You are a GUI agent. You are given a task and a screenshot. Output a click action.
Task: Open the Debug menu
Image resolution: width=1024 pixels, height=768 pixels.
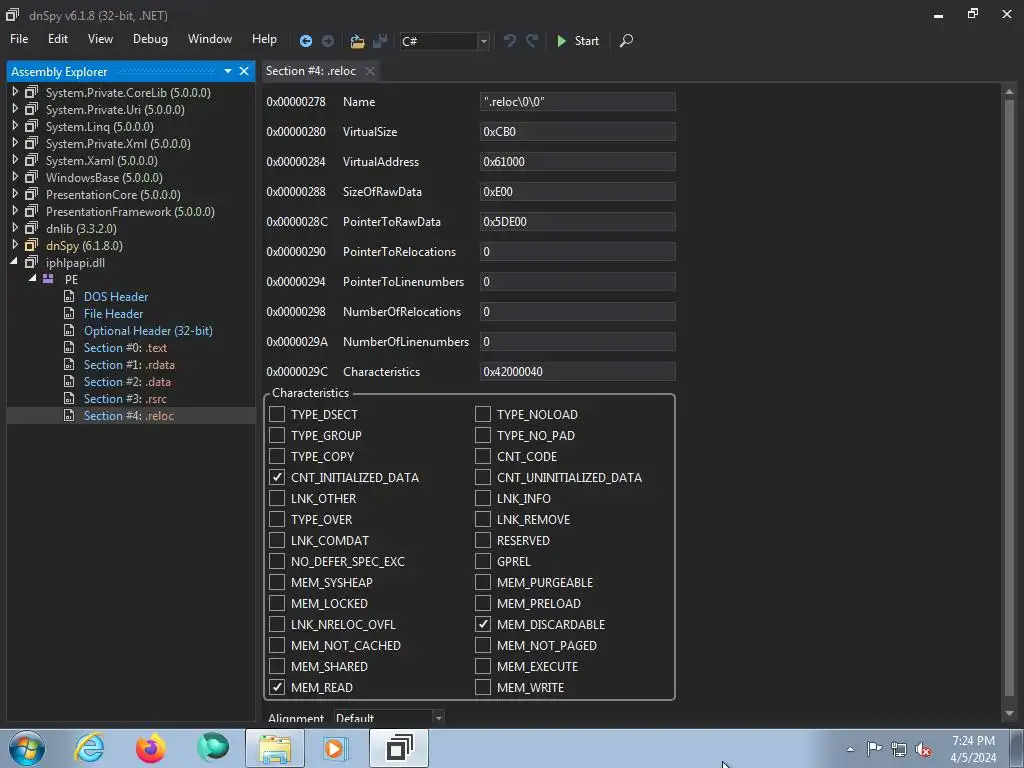[150, 39]
